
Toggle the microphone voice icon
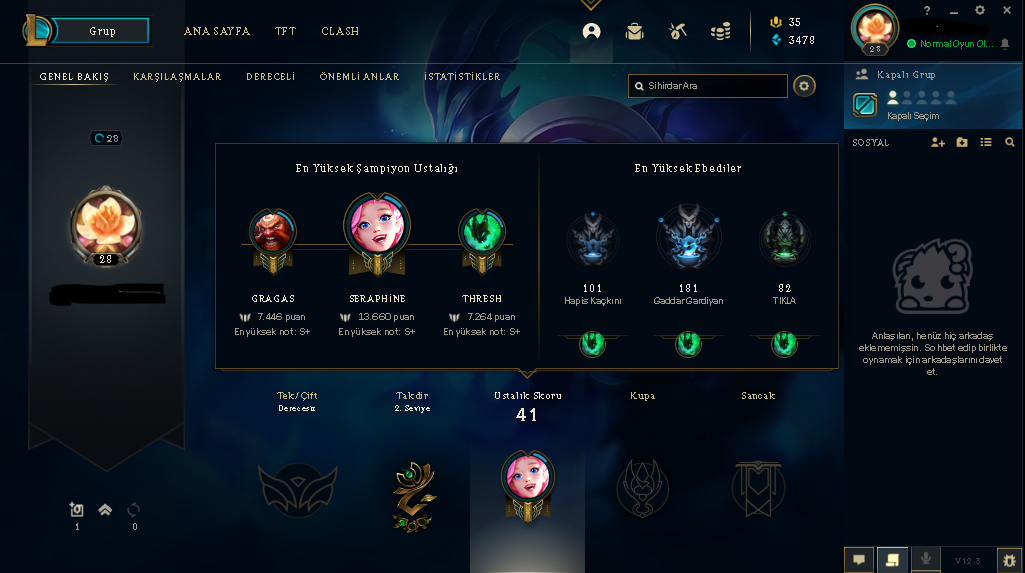pos(925,560)
